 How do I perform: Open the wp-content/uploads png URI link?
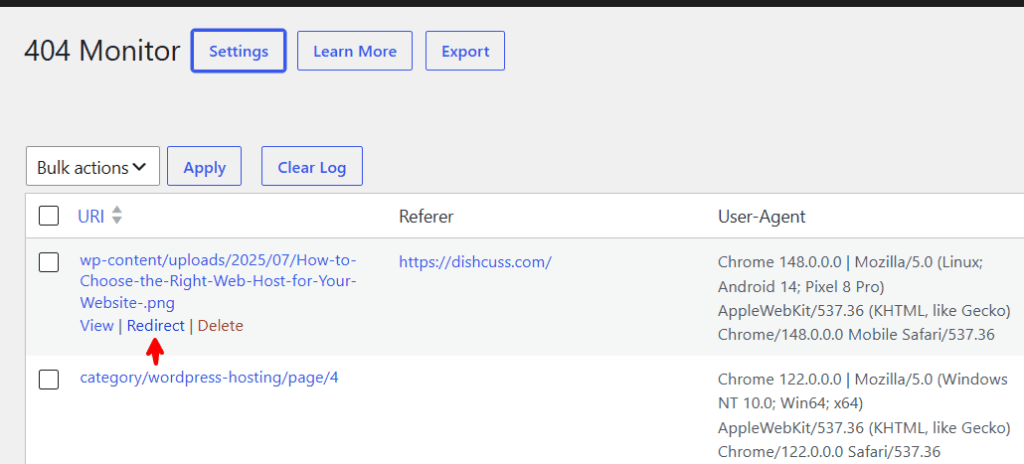(x=218, y=282)
